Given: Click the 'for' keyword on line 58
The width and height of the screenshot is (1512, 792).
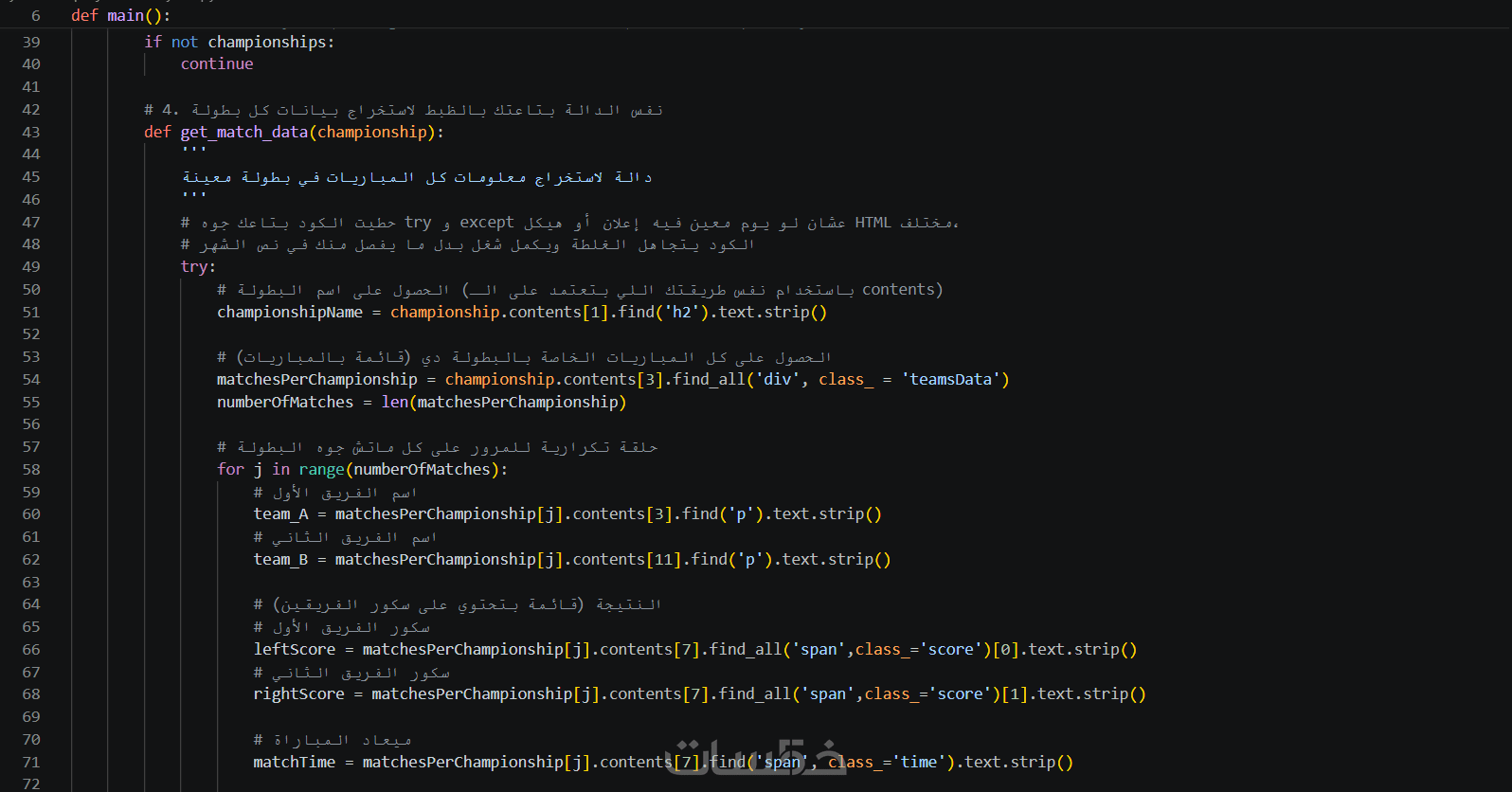Looking at the screenshot, I should point(230,469).
